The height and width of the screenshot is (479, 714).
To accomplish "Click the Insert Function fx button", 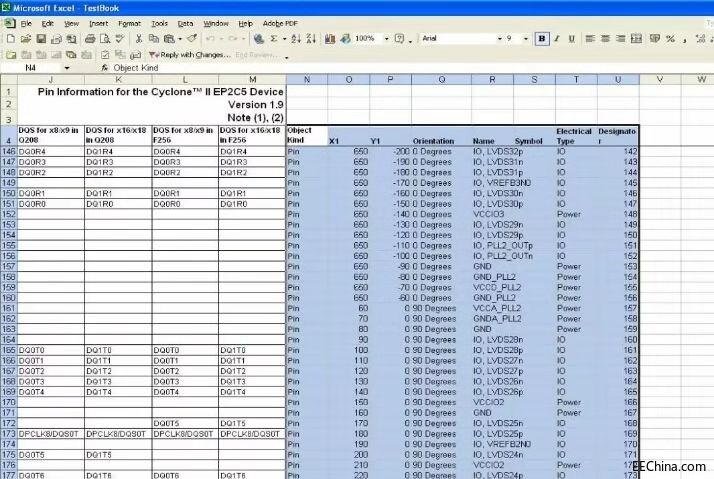I will (x=104, y=68).
